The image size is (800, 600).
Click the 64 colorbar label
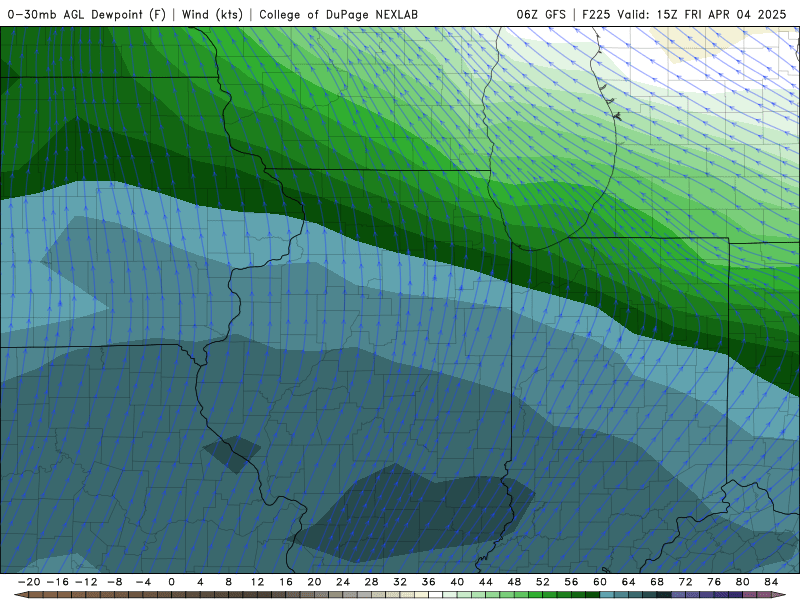pos(629,582)
